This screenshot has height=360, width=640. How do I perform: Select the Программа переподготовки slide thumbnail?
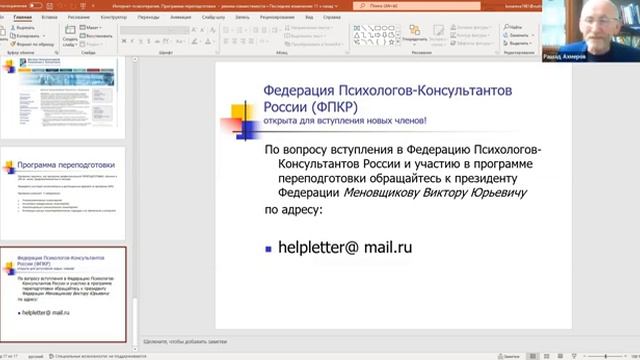63,193
